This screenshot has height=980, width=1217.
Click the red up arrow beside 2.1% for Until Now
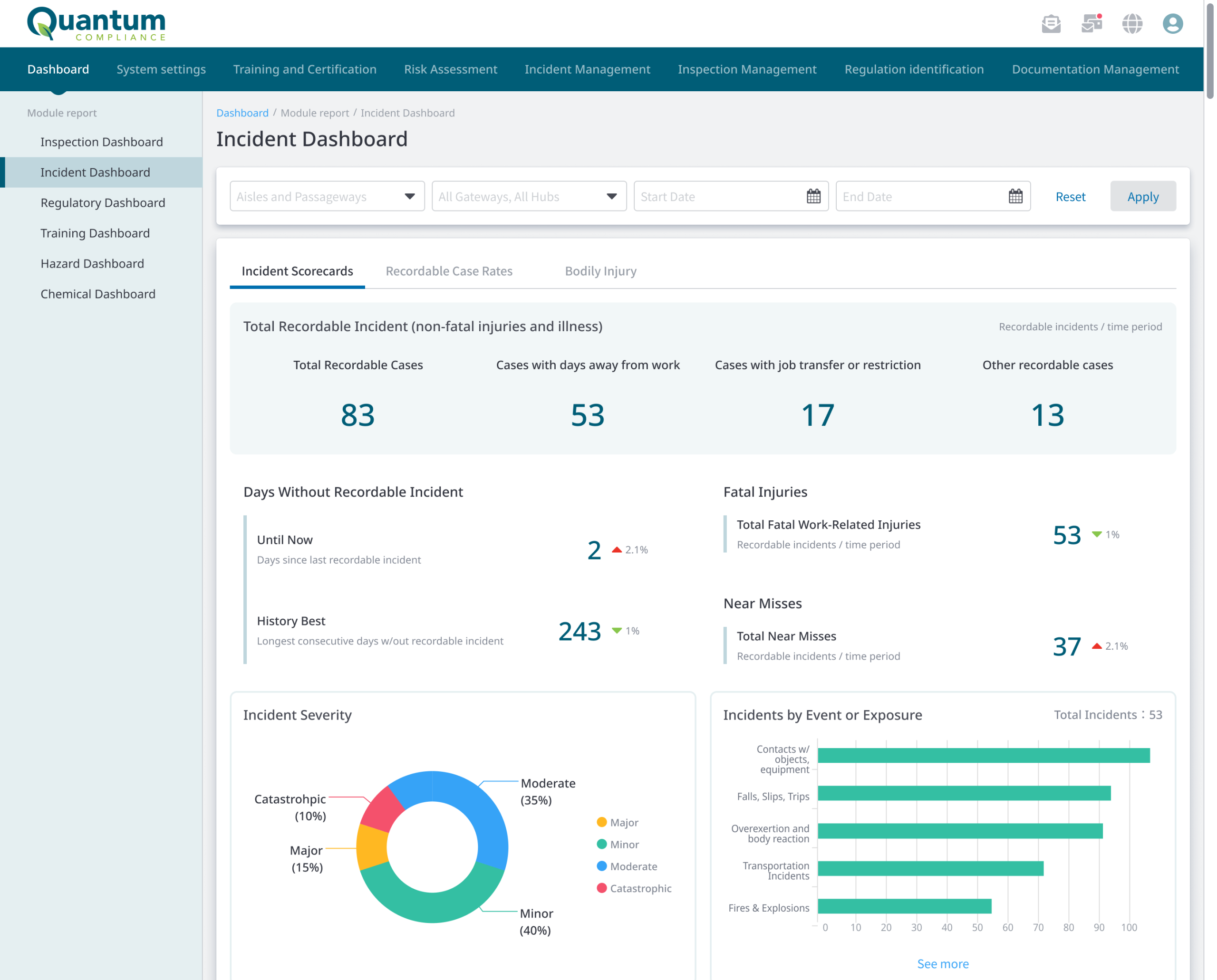coord(617,550)
